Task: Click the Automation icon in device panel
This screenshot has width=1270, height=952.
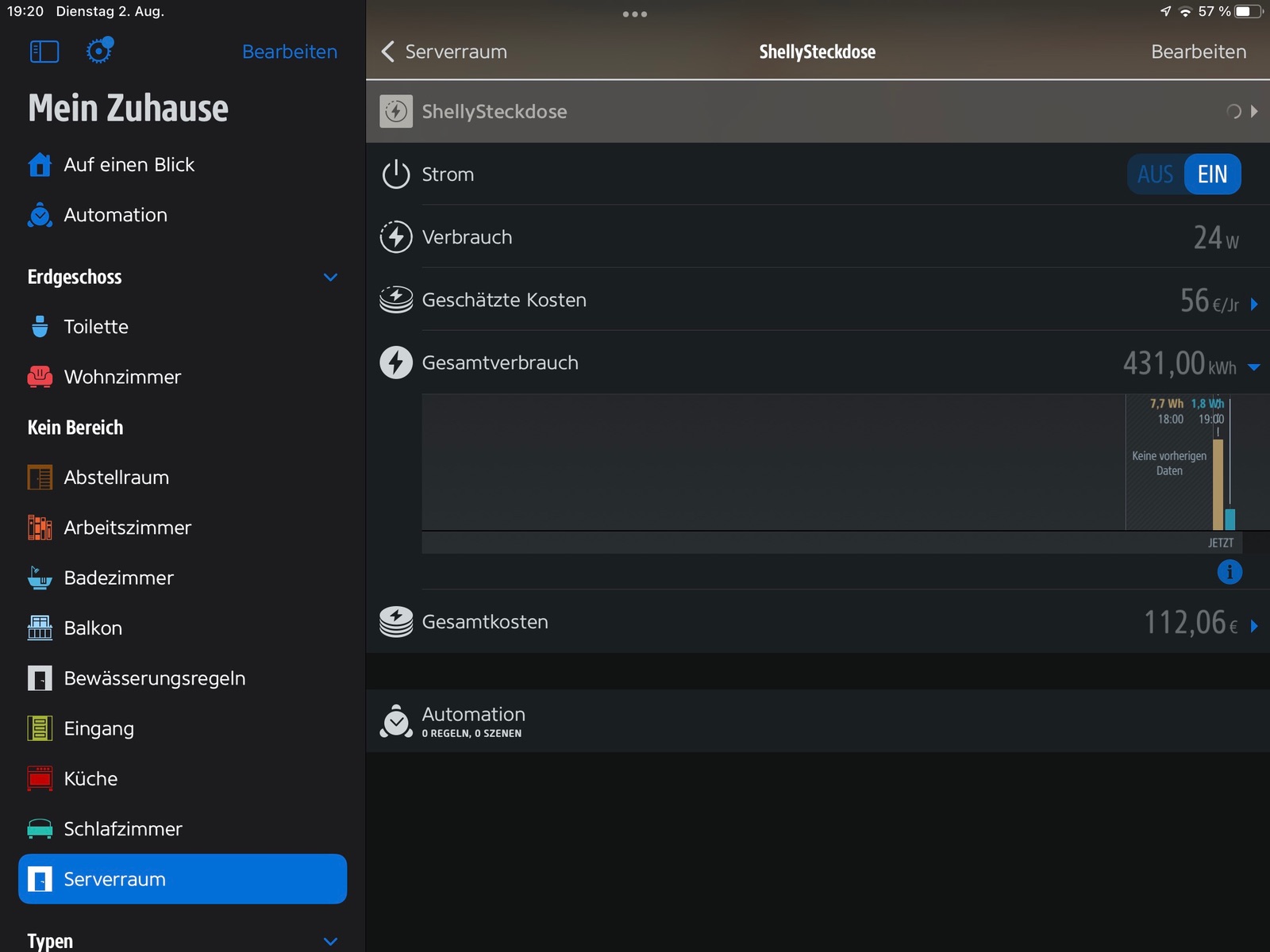Action: (396, 721)
